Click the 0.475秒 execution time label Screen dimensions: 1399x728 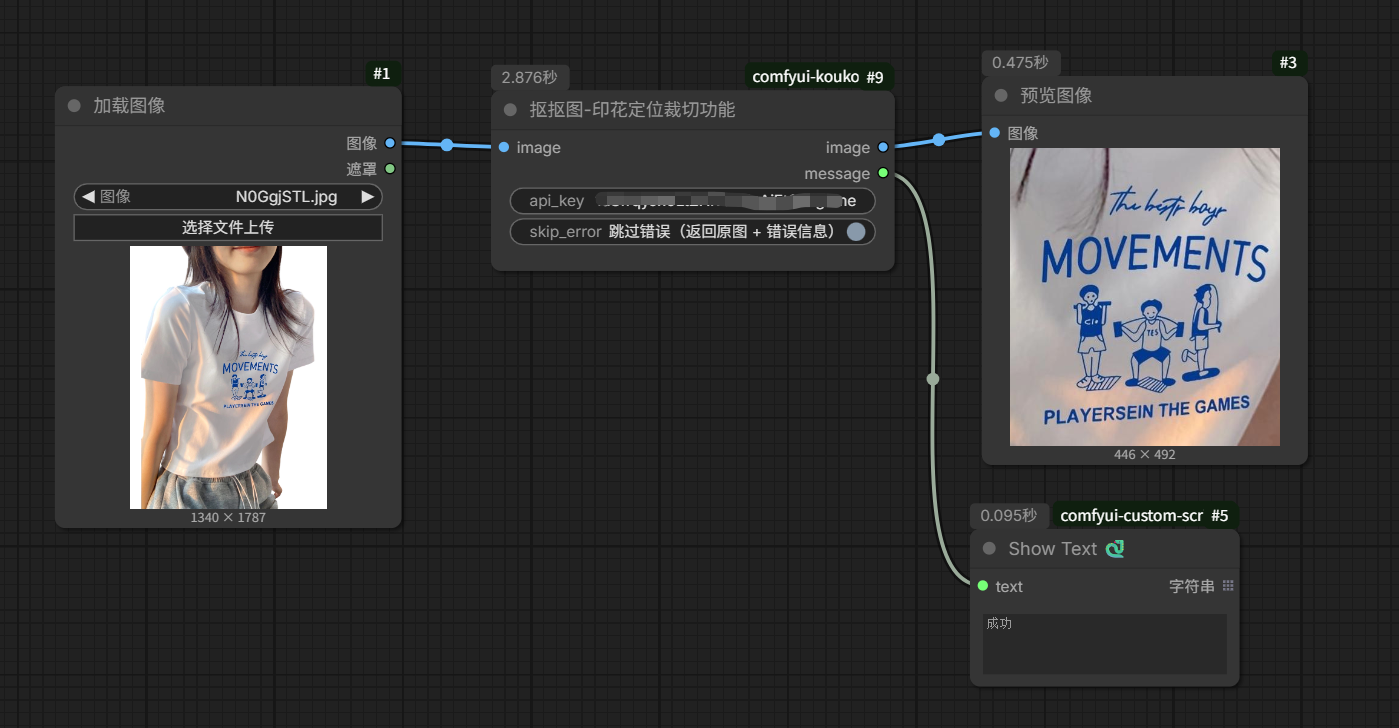1020,63
